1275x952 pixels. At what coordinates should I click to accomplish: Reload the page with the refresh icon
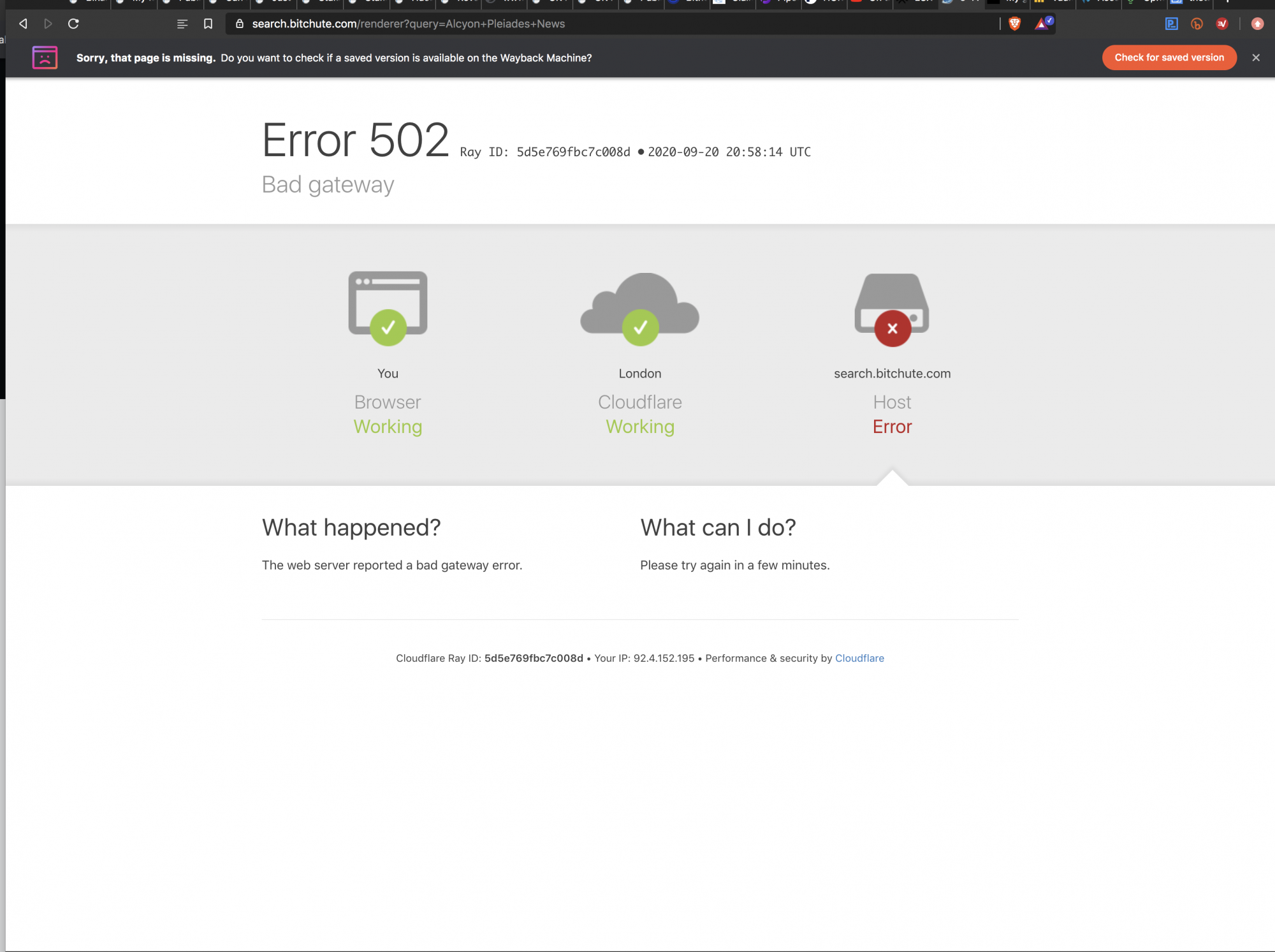(73, 24)
